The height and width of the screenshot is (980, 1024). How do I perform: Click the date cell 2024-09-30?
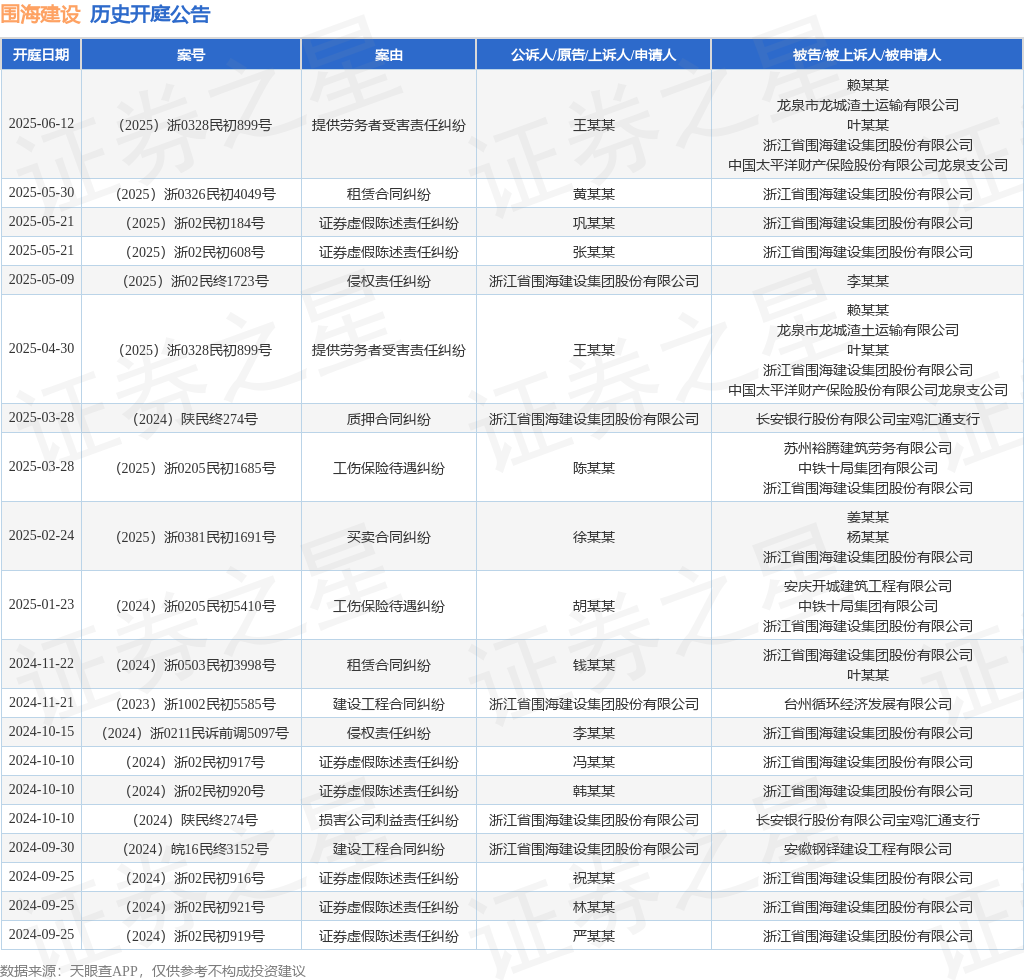tap(41, 847)
